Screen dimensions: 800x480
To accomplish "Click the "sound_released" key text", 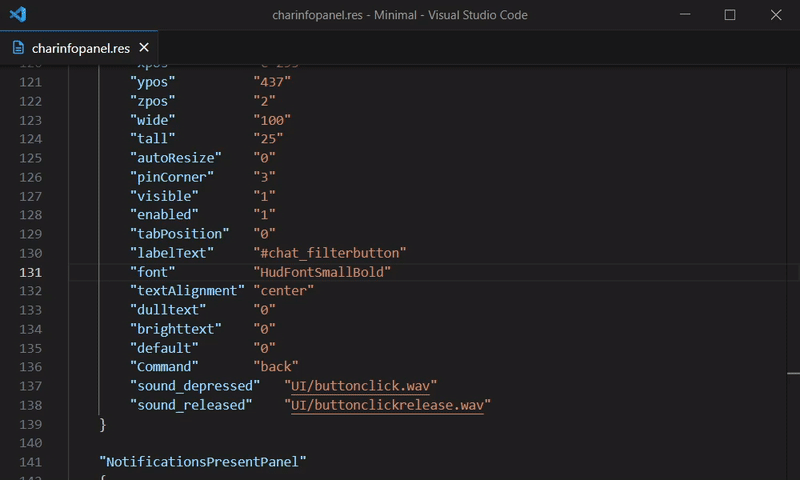I will coord(191,405).
